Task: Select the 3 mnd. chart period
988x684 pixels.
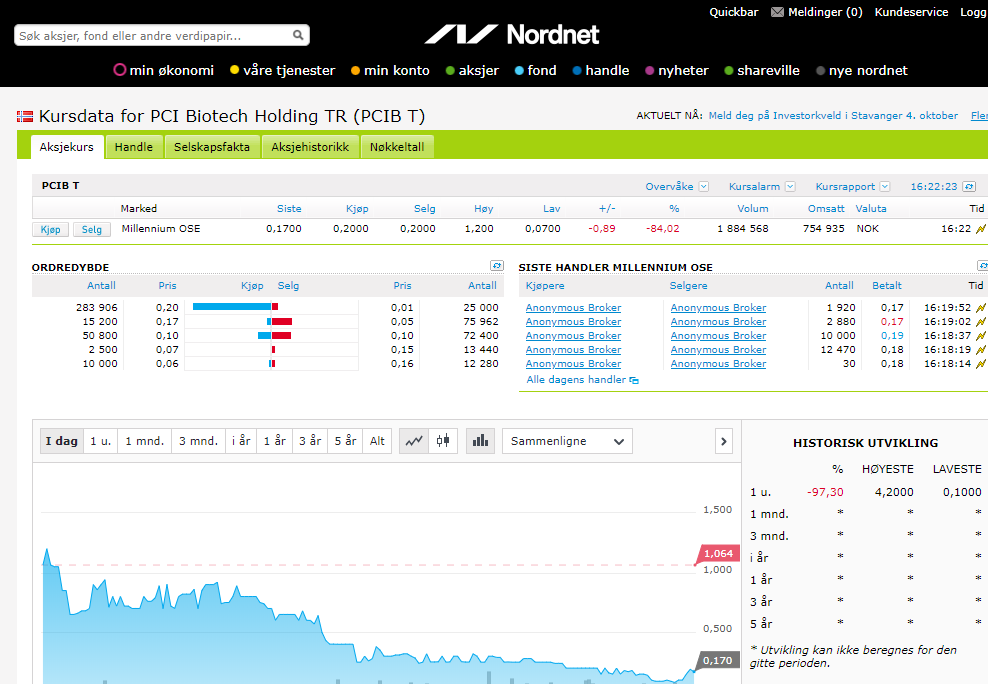Action: (x=198, y=441)
